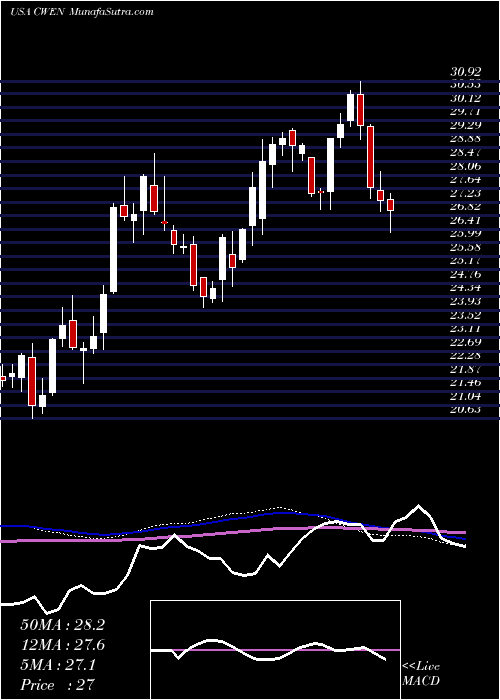Click the 50MA : 28.2 readout
The width and height of the screenshot is (500, 700).
pyautogui.click(x=62, y=625)
